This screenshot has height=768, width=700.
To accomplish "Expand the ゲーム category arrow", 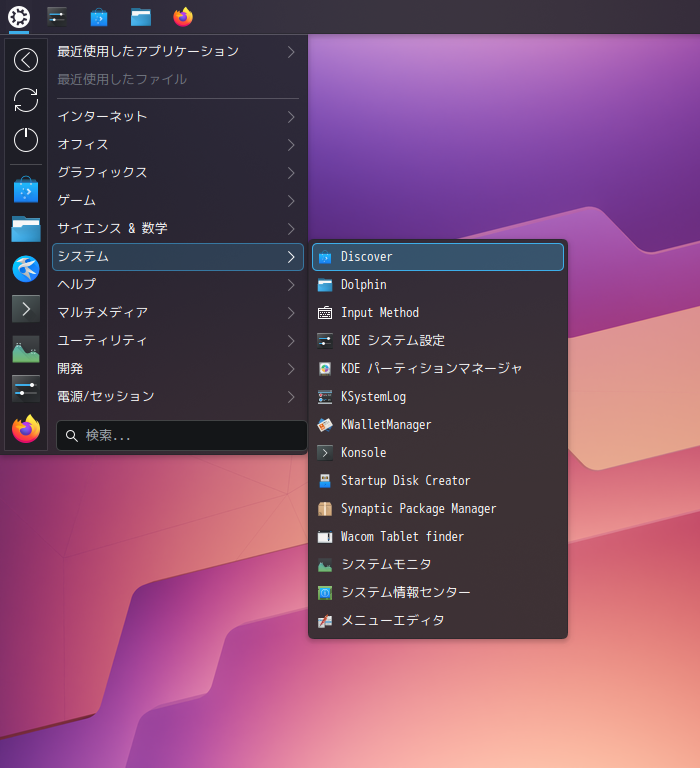I will [x=291, y=200].
